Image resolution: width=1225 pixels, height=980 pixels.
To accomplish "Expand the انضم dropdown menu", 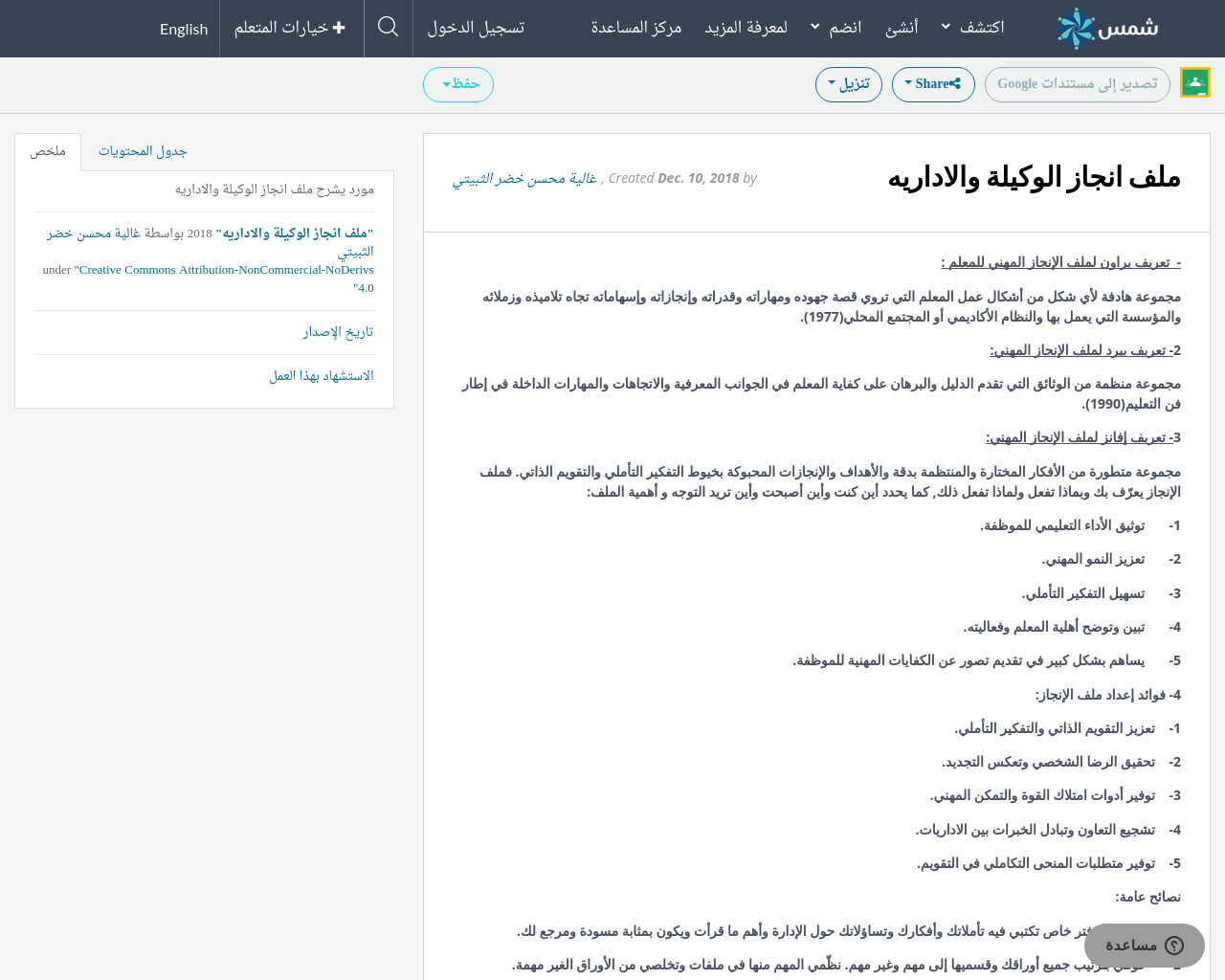I will pyautogui.click(x=835, y=27).
